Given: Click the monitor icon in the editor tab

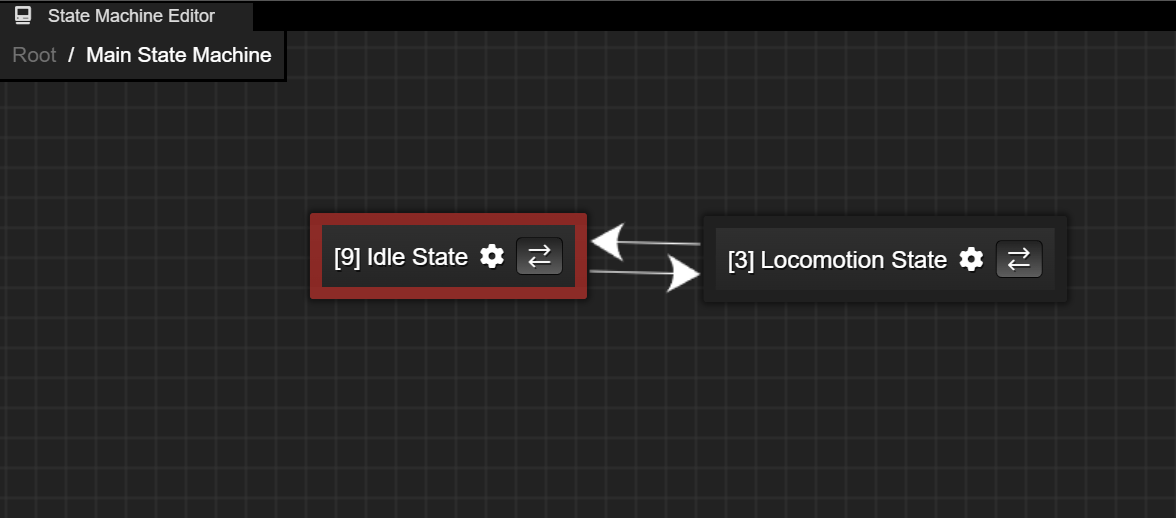Looking at the screenshot, I should click(23, 15).
